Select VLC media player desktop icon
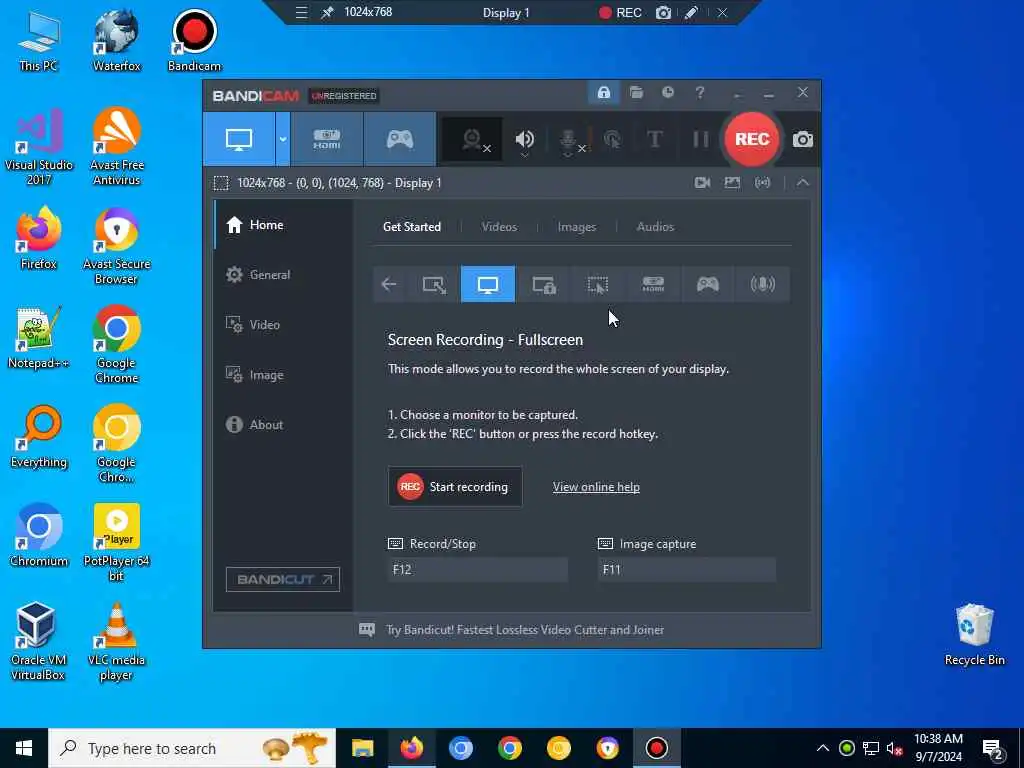This screenshot has height=768, width=1024. coord(116,642)
